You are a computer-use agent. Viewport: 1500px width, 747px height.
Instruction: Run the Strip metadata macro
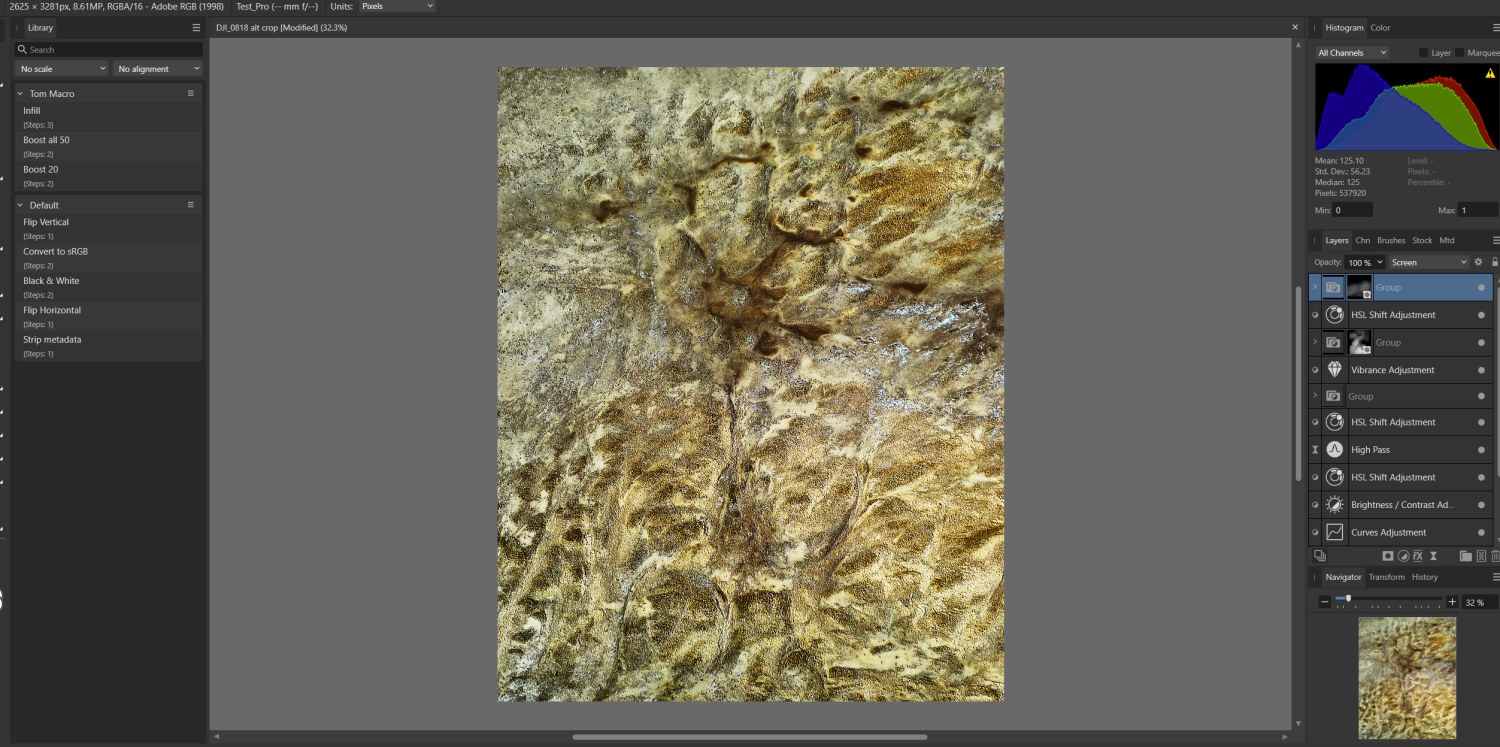109,346
